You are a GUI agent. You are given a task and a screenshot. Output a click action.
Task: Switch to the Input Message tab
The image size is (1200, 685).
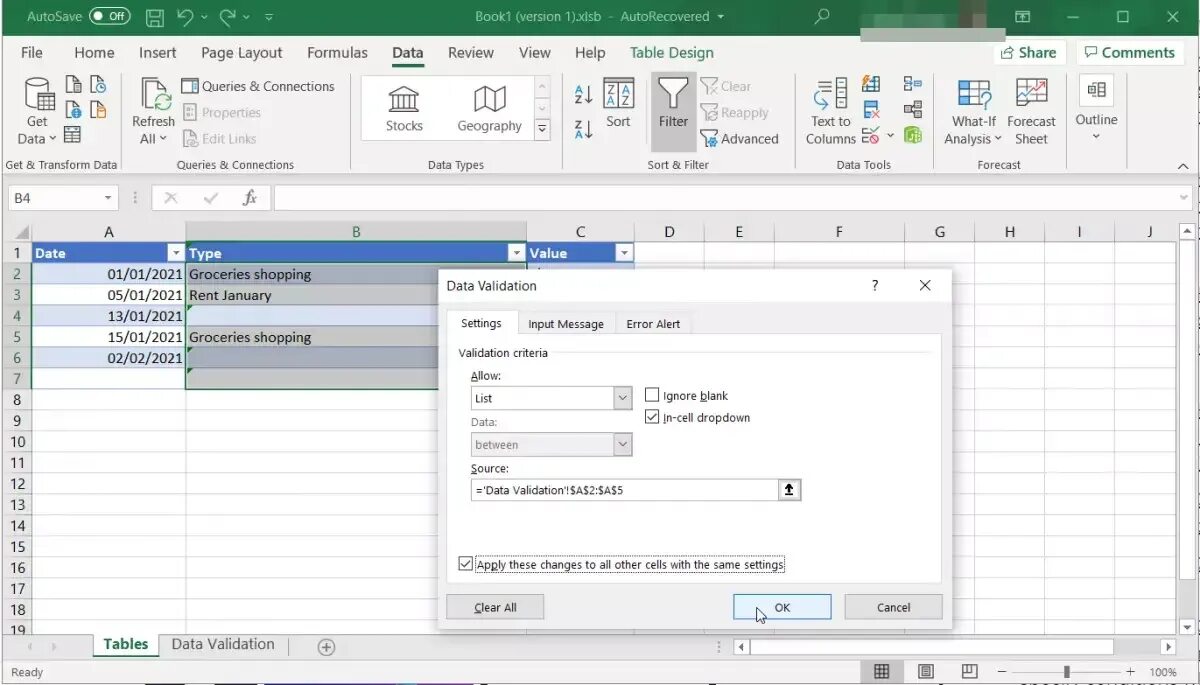[x=566, y=324]
